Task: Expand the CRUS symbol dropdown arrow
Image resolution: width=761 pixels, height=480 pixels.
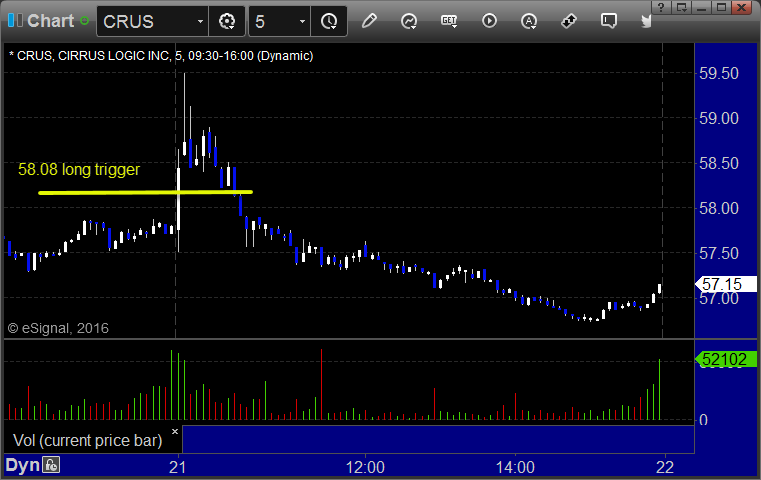Action: (200, 21)
